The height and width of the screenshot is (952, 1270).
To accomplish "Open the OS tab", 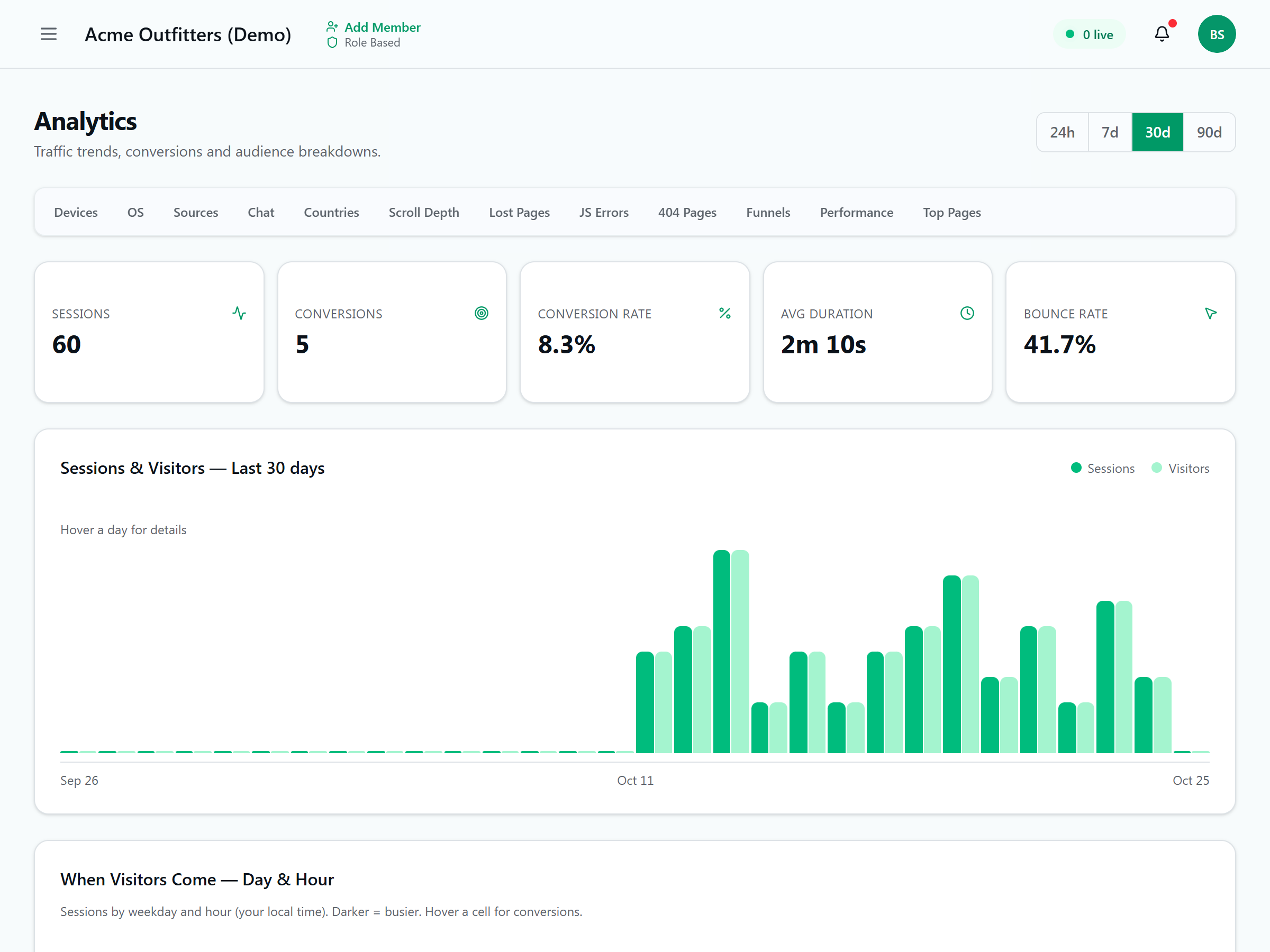I will (x=135, y=212).
